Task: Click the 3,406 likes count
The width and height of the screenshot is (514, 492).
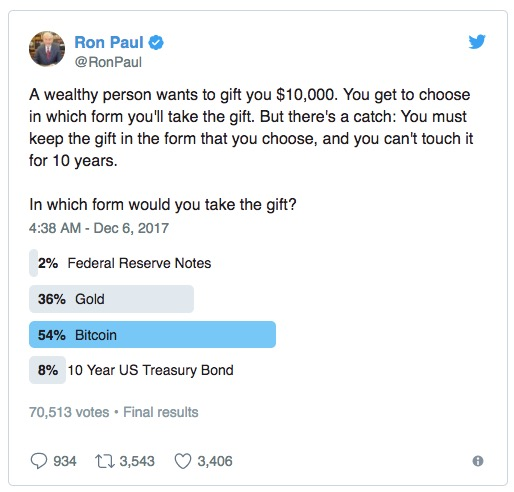Action: point(215,461)
